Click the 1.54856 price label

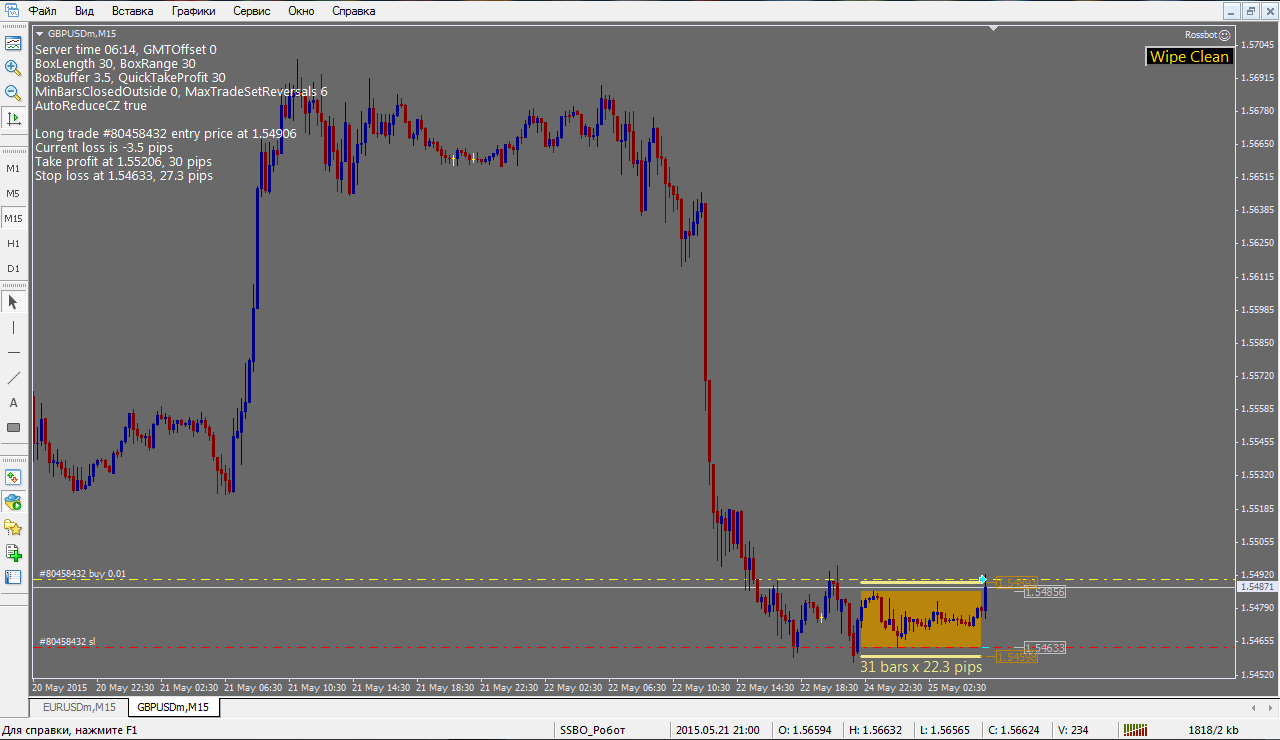coord(1045,592)
